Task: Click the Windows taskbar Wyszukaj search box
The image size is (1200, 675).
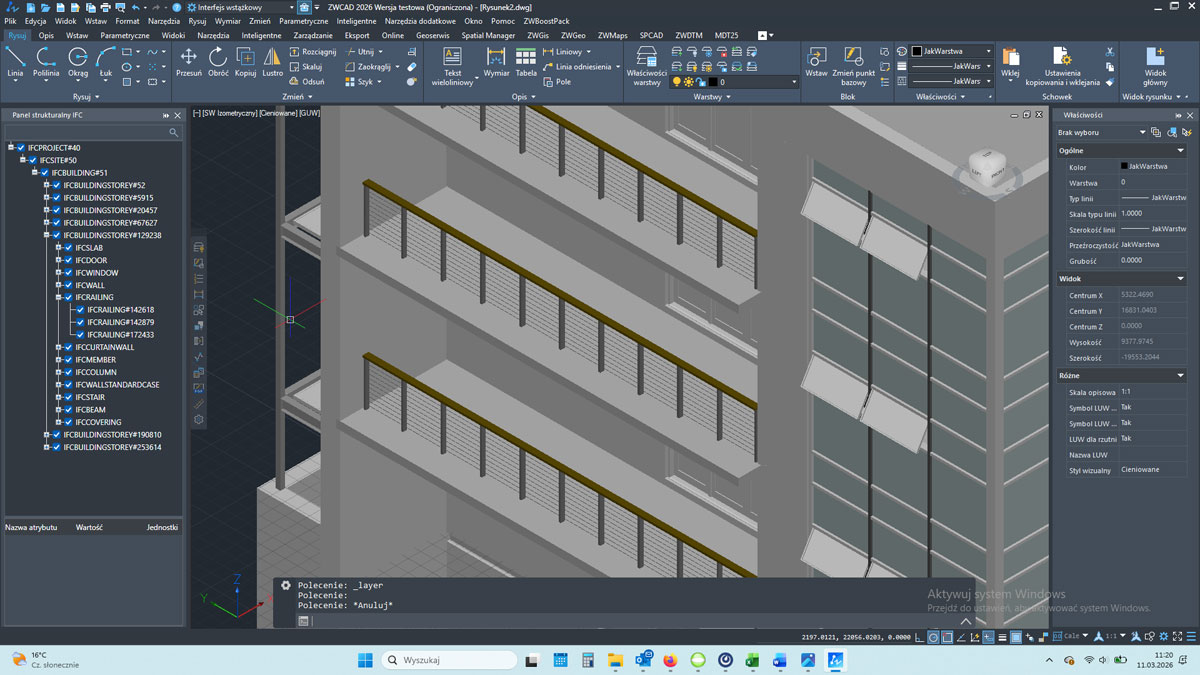Action: (449, 660)
